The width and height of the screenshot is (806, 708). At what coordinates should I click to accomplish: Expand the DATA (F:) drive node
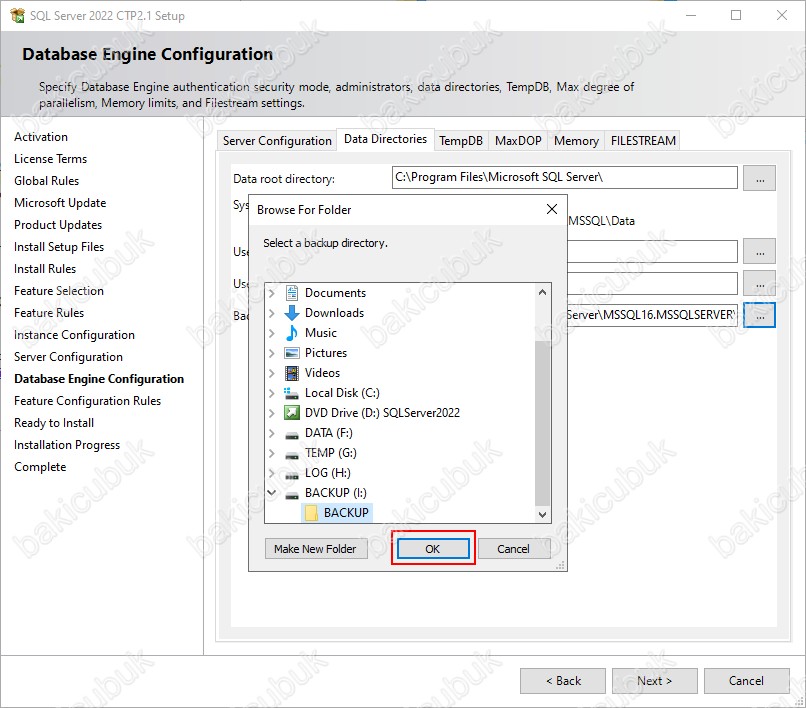click(x=272, y=433)
